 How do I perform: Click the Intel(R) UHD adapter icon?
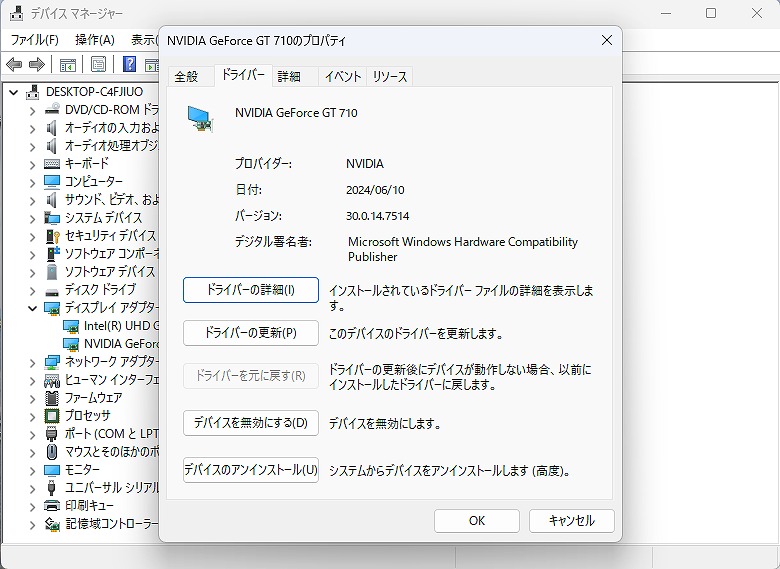click(71, 325)
